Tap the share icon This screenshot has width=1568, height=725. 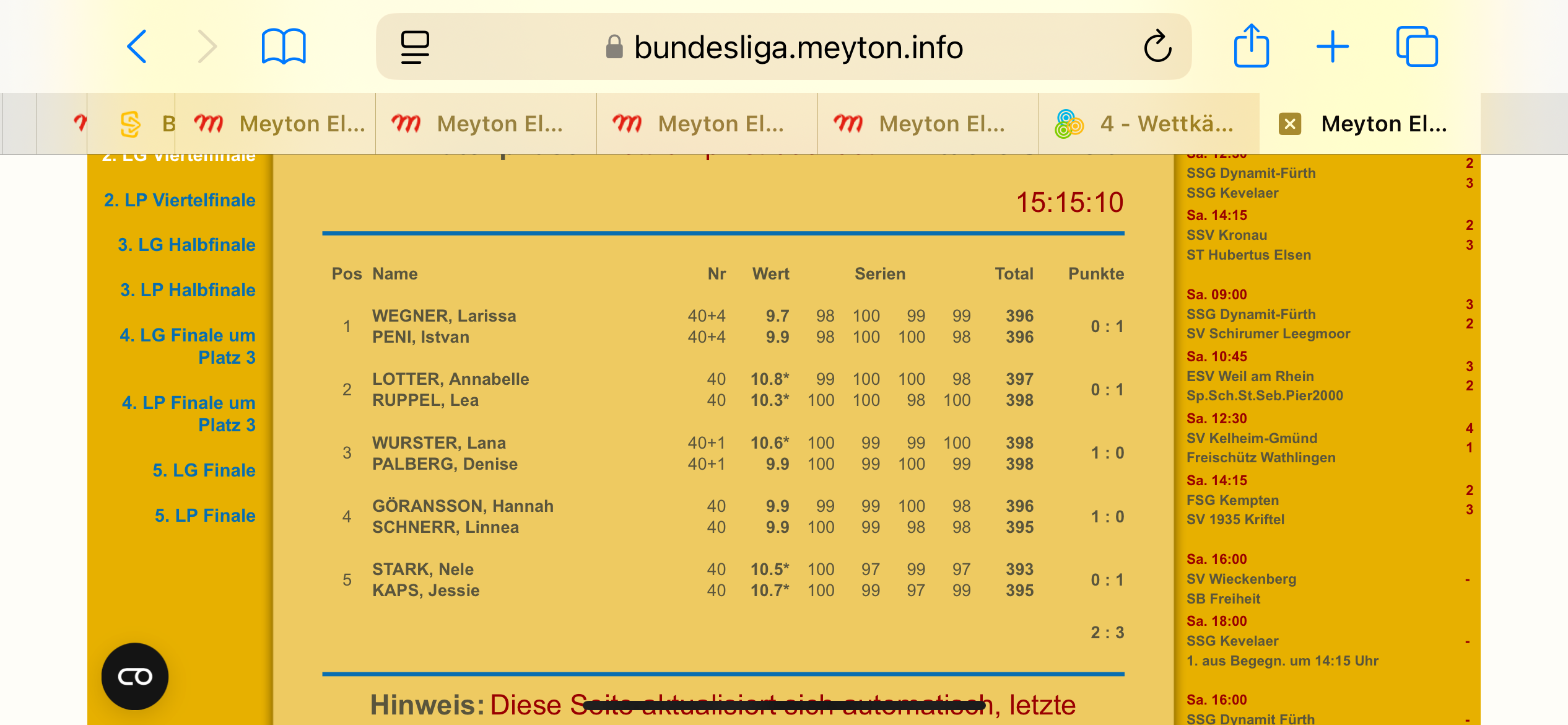[x=1251, y=46]
